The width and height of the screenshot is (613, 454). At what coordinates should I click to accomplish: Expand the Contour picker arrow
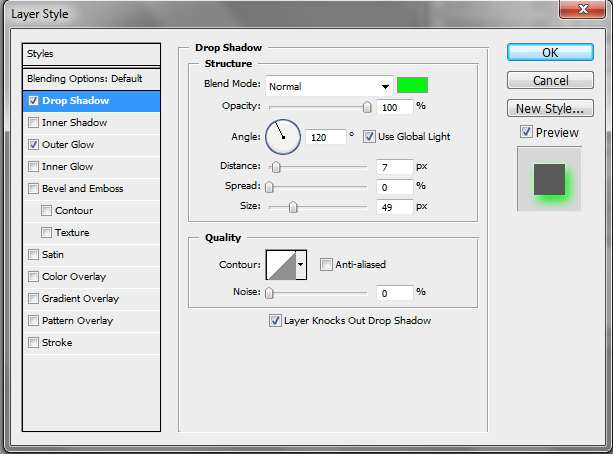[x=301, y=264]
